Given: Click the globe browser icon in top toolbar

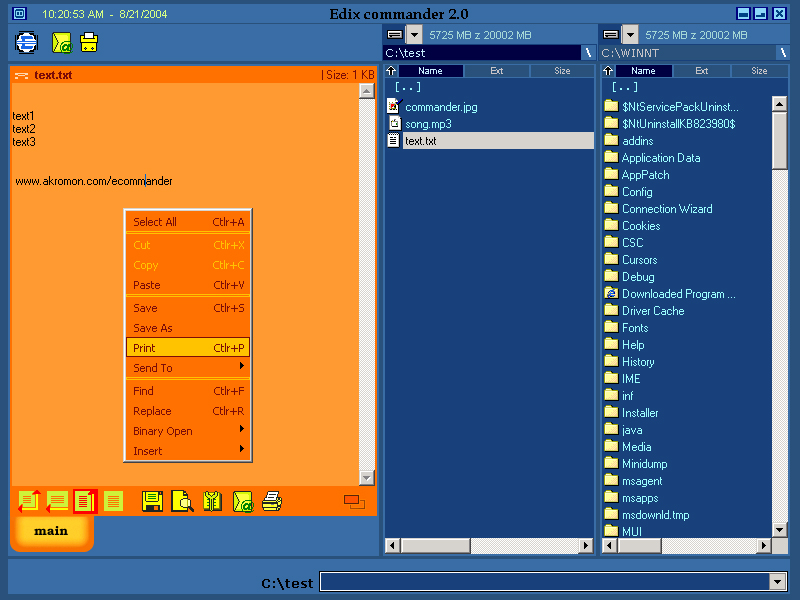Looking at the screenshot, I should 27,42.
